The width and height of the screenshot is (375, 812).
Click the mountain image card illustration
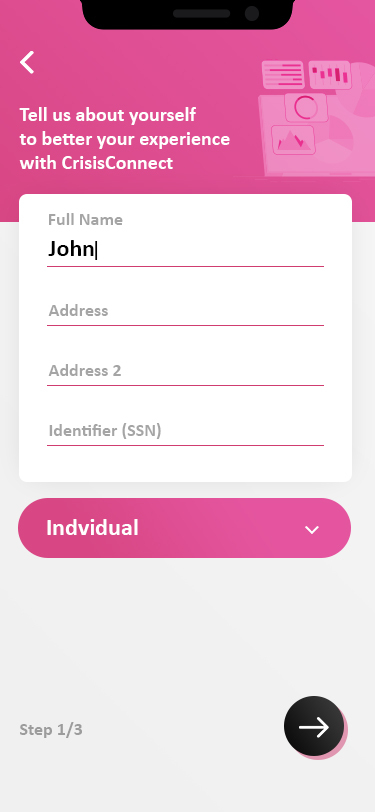tap(293, 140)
